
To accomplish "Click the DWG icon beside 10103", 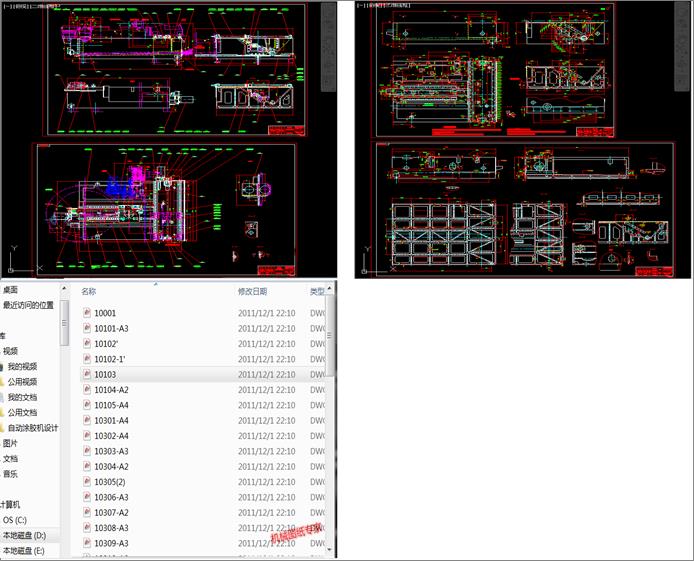I will tap(87, 374).
